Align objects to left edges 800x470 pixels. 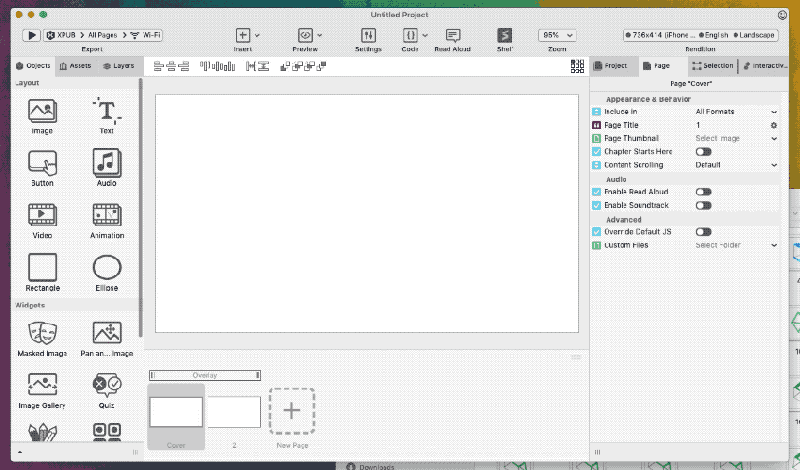[x=159, y=66]
